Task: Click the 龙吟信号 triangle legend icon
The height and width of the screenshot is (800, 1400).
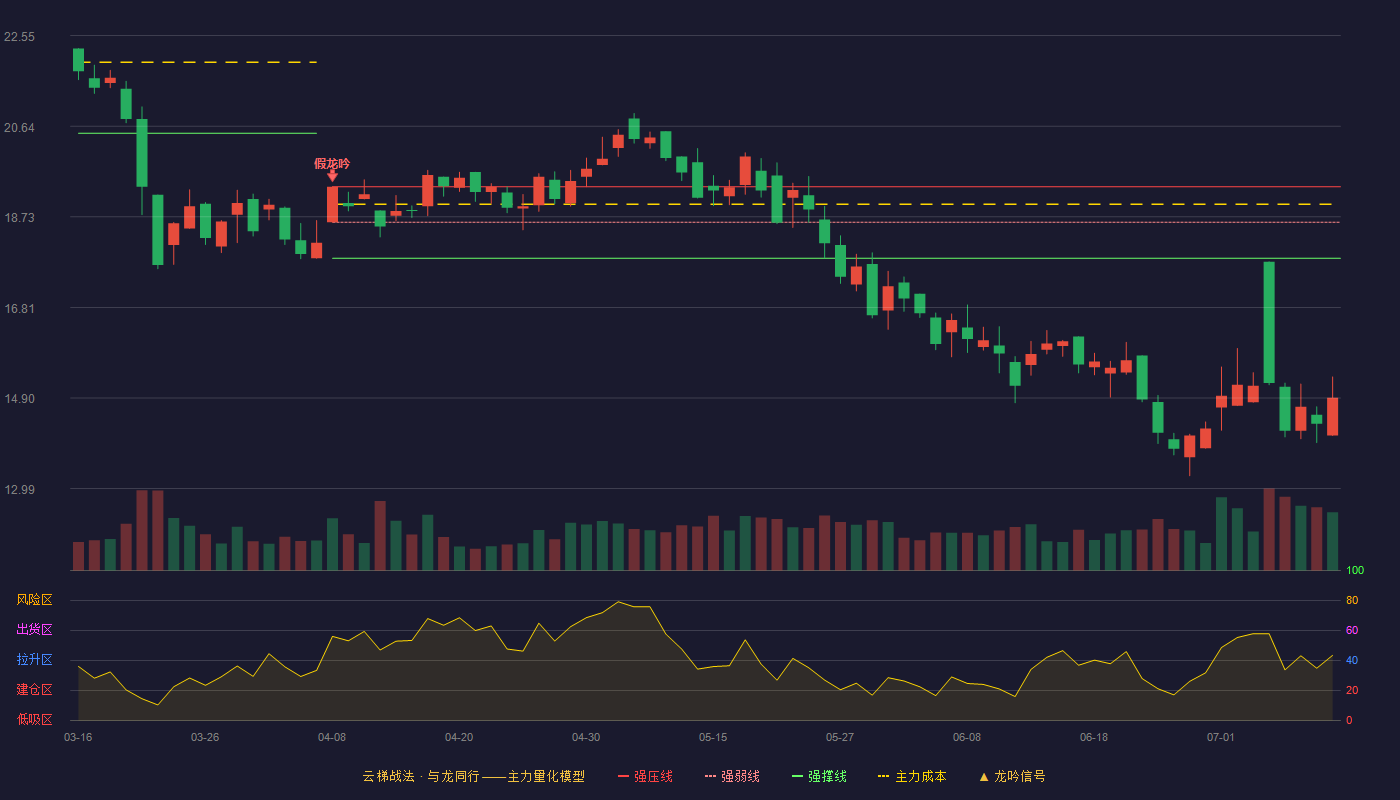Action: coord(983,776)
